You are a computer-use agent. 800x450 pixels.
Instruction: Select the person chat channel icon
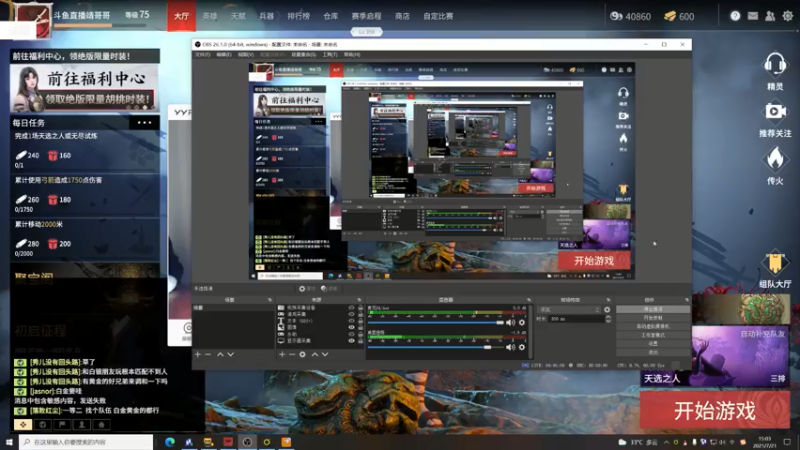point(82,424)
